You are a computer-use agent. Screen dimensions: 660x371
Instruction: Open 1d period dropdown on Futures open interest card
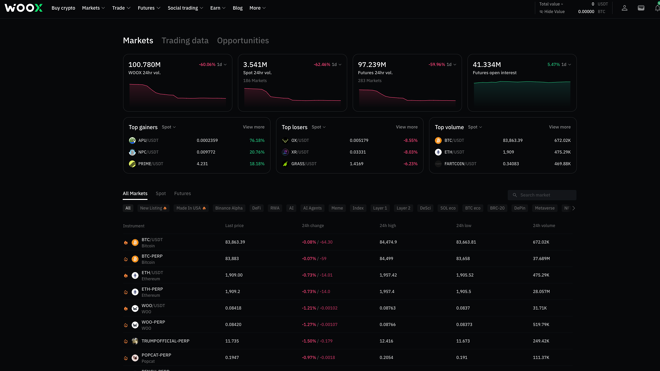pos(566,64)
